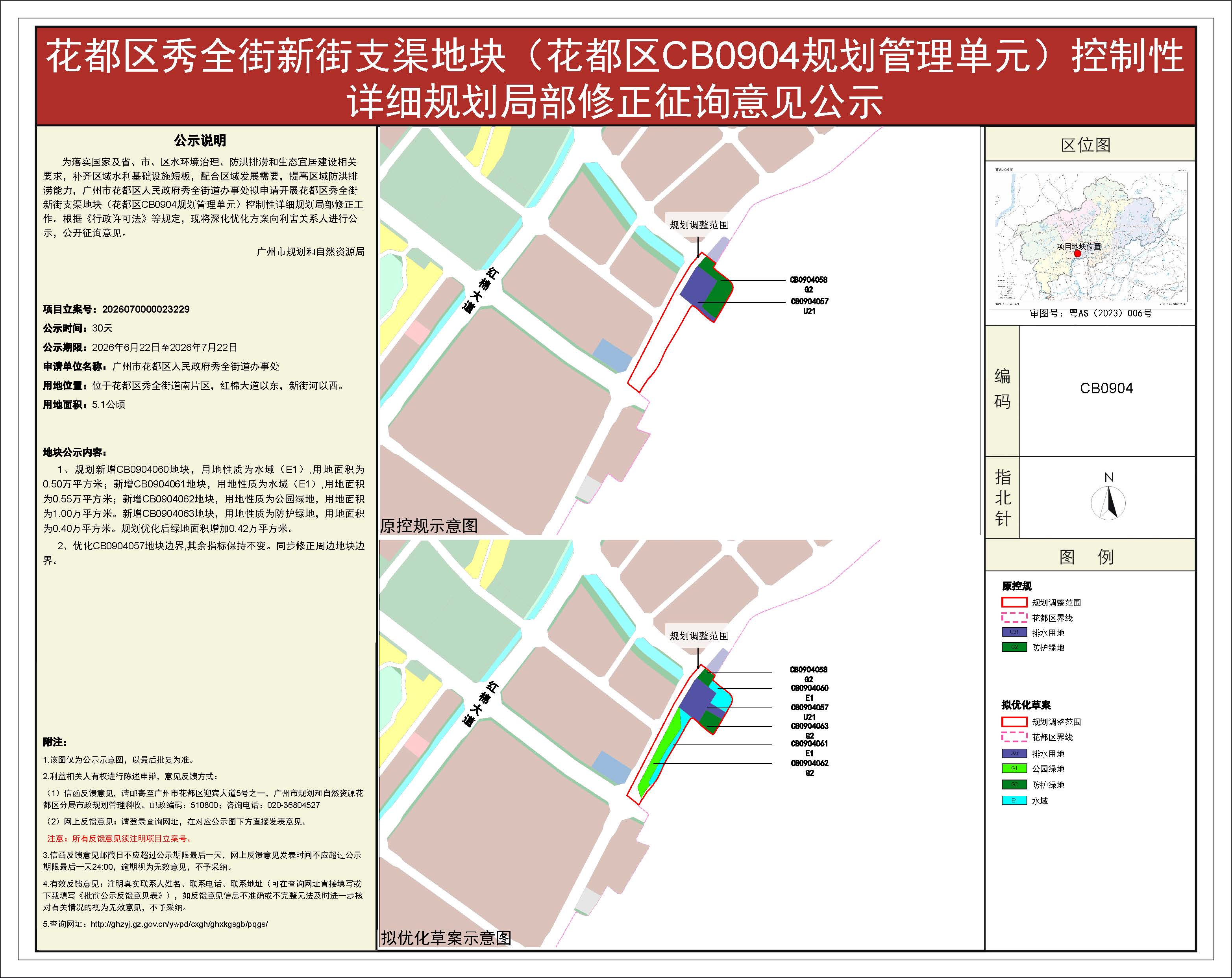The width and height of the screenshot is (1232, 978).
Task: Click the 拟优化草案示意图 map caption
Action: [x=446, y=939]
